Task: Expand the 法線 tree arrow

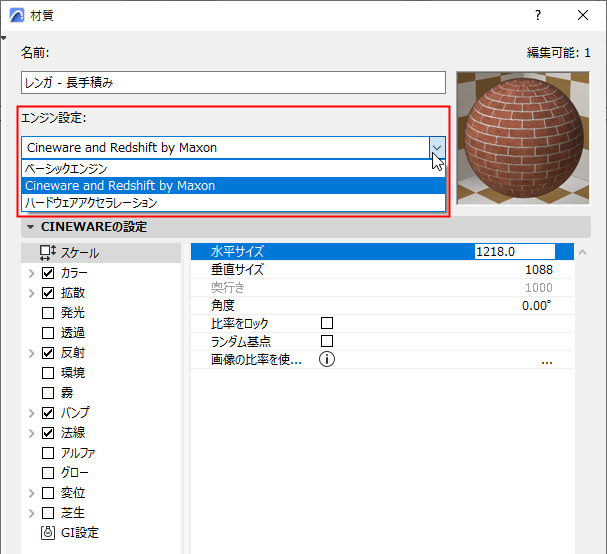Action: [32, 433]
